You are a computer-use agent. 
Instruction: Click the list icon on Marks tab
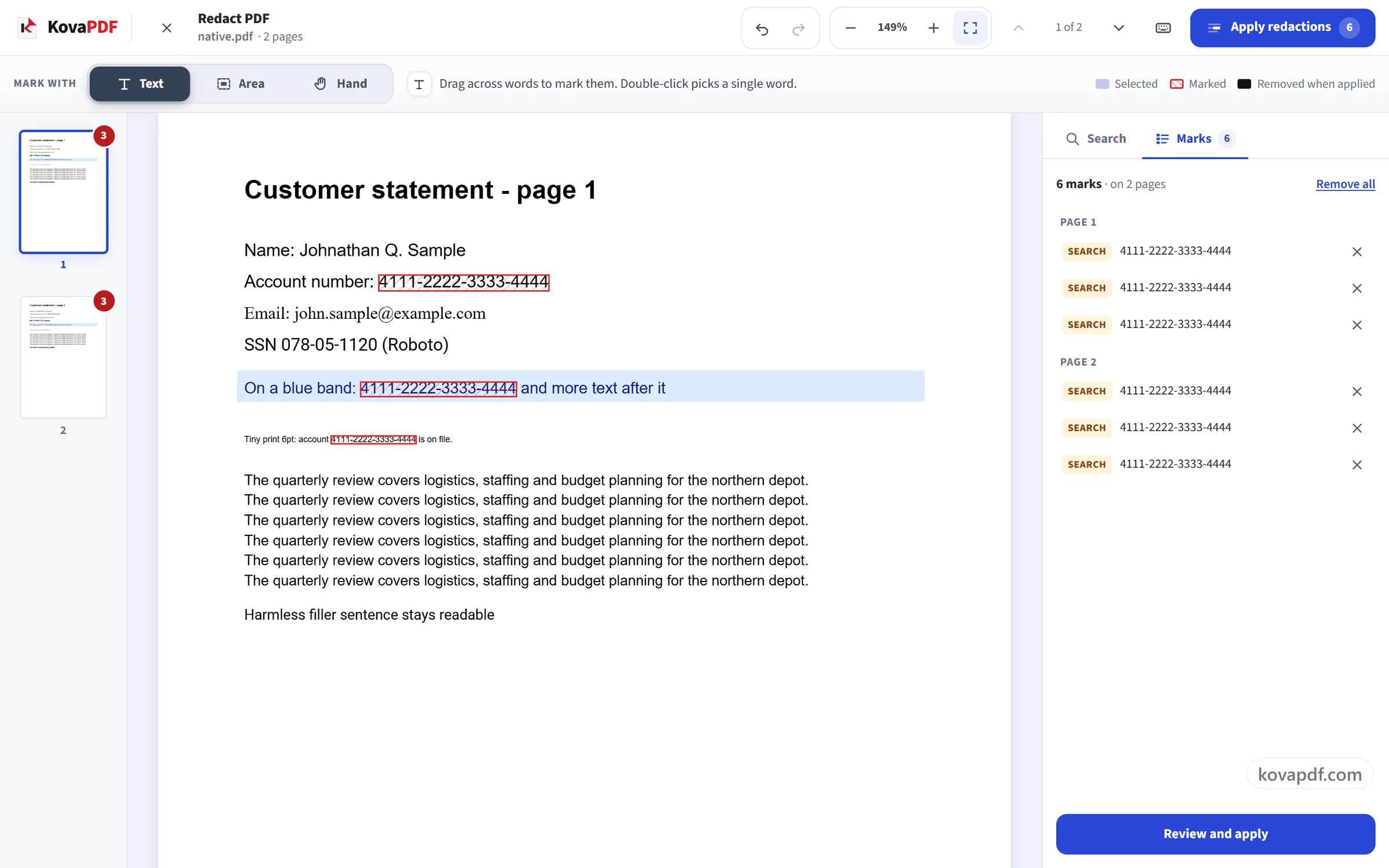pos(1162,139)
